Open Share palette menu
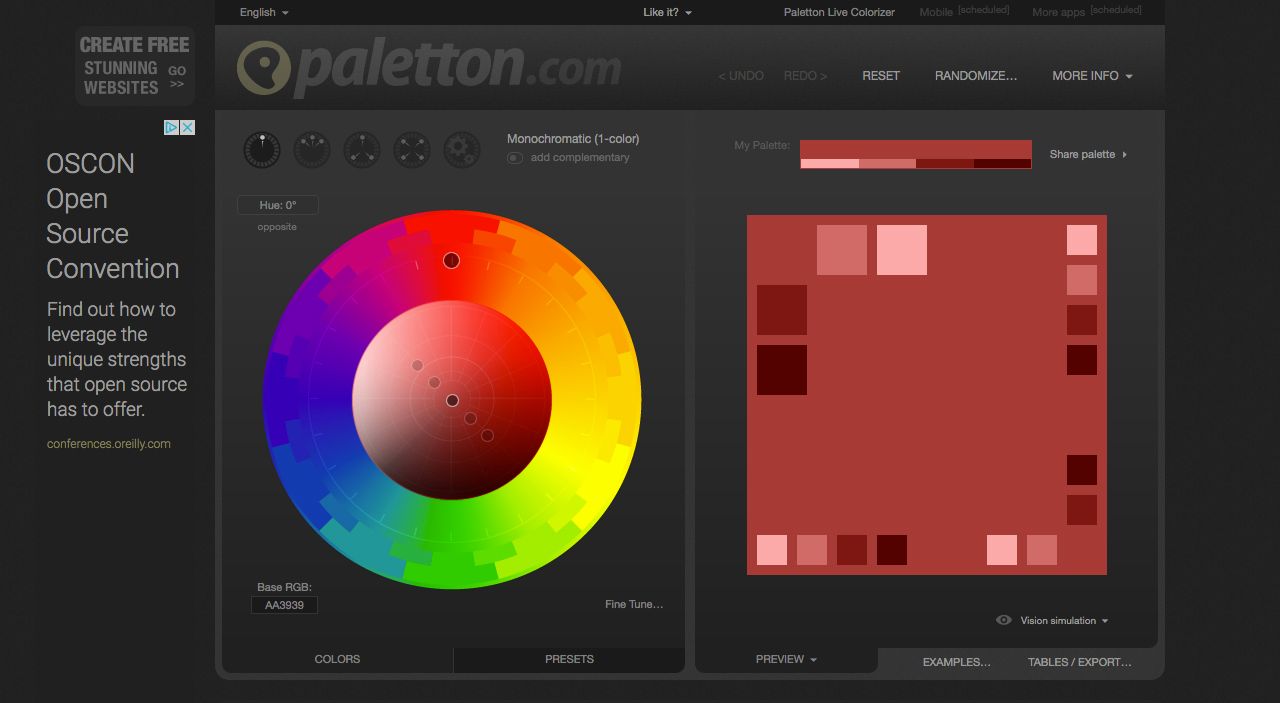 point(1088,154)
